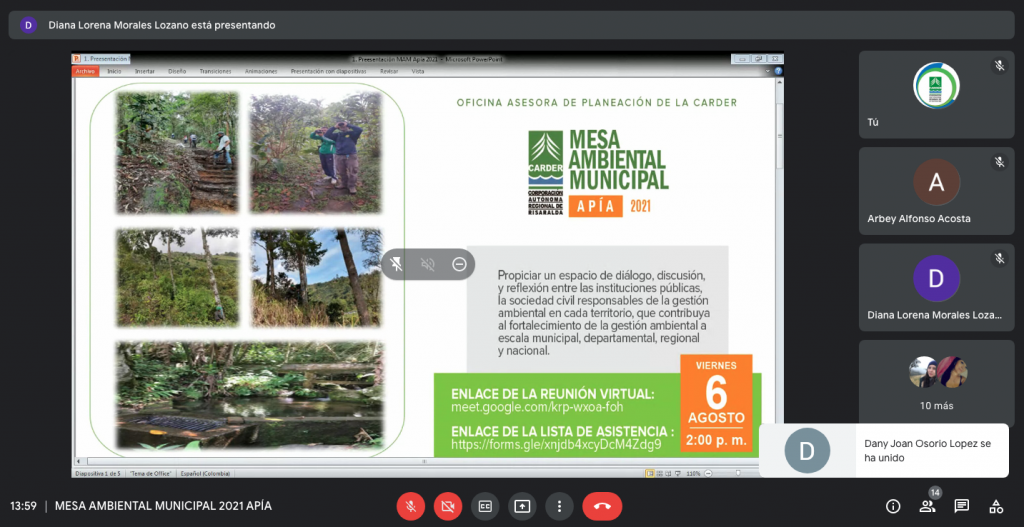Unpin the presentation from main screen
The height and width of the screenshot is (527, 1024).
[397, 264]
